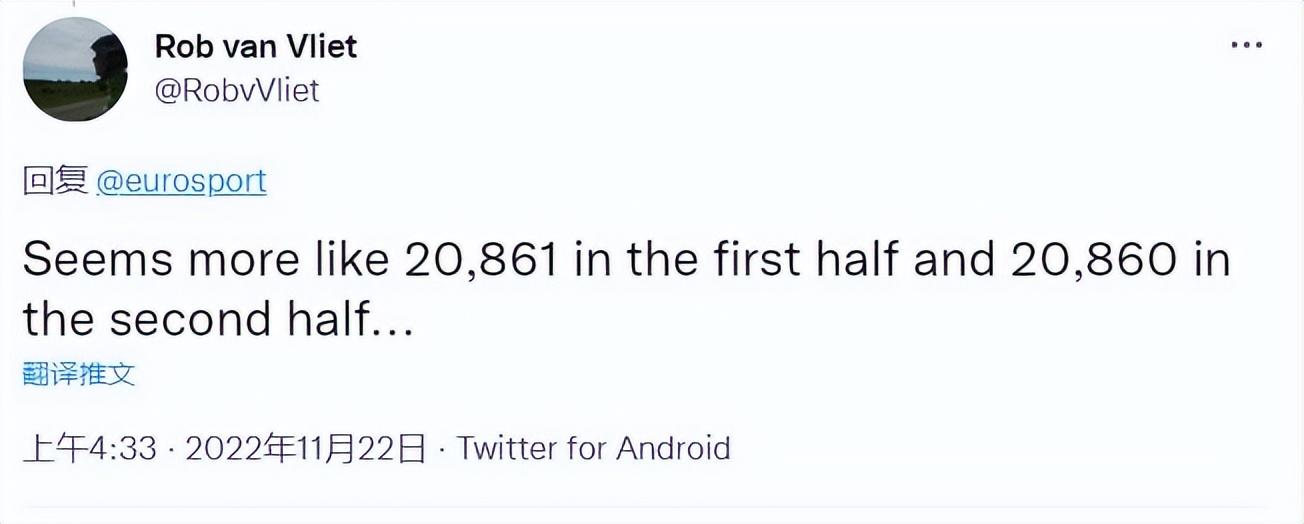Open the Rob van Vliet display name
This screenshot has width=1304, height=524.
(256, 45)
